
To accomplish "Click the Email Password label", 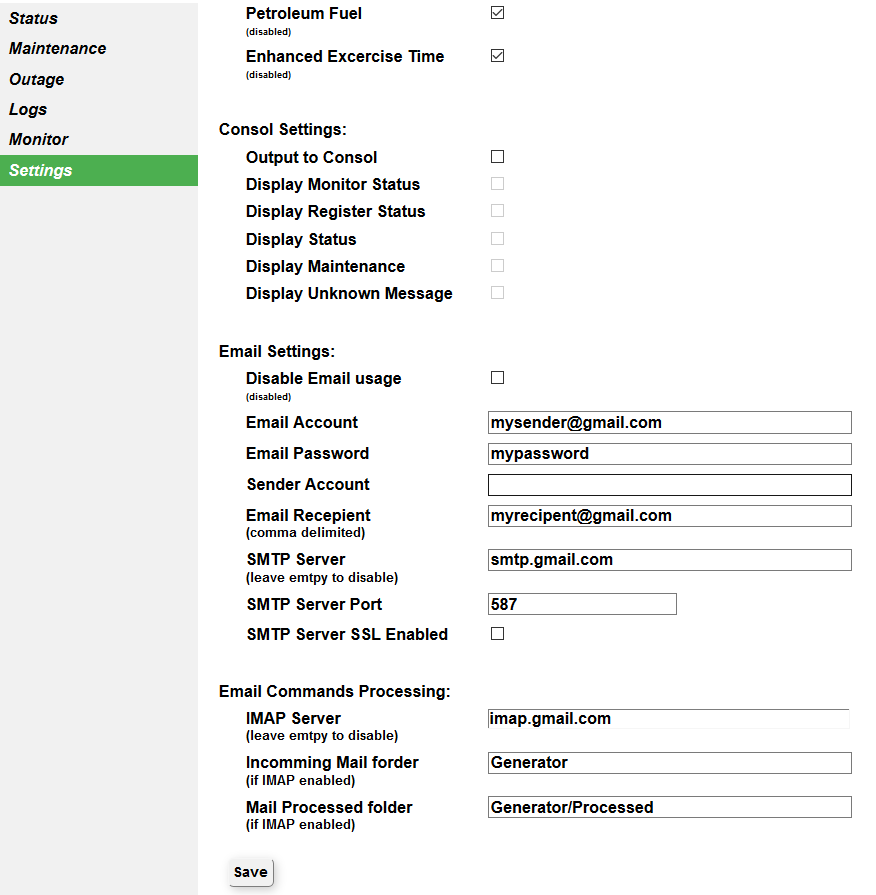I will pyautogui.click(x=307, y=454).
